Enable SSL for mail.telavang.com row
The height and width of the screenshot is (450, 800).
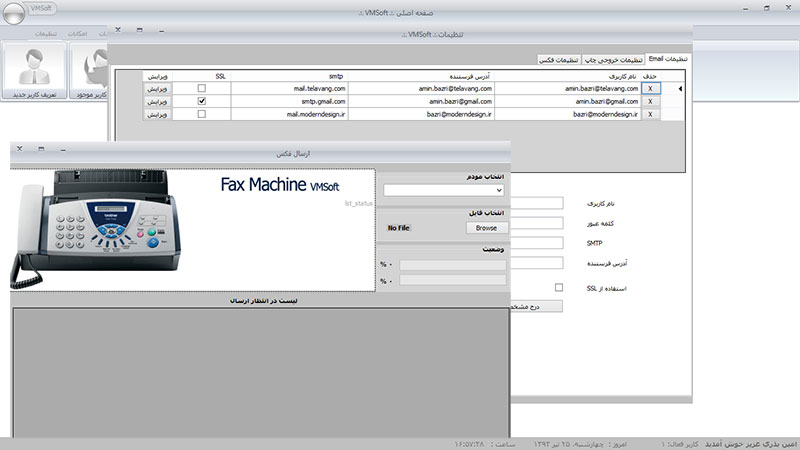pyautogui.click(x=203, y=88)
